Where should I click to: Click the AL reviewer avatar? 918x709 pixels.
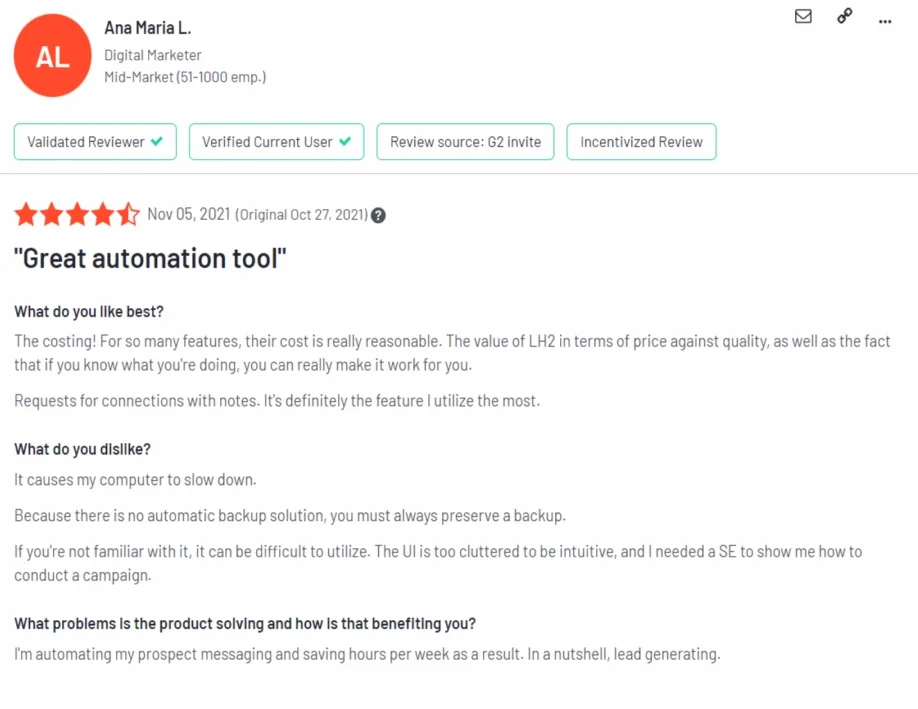coord(53,56)
